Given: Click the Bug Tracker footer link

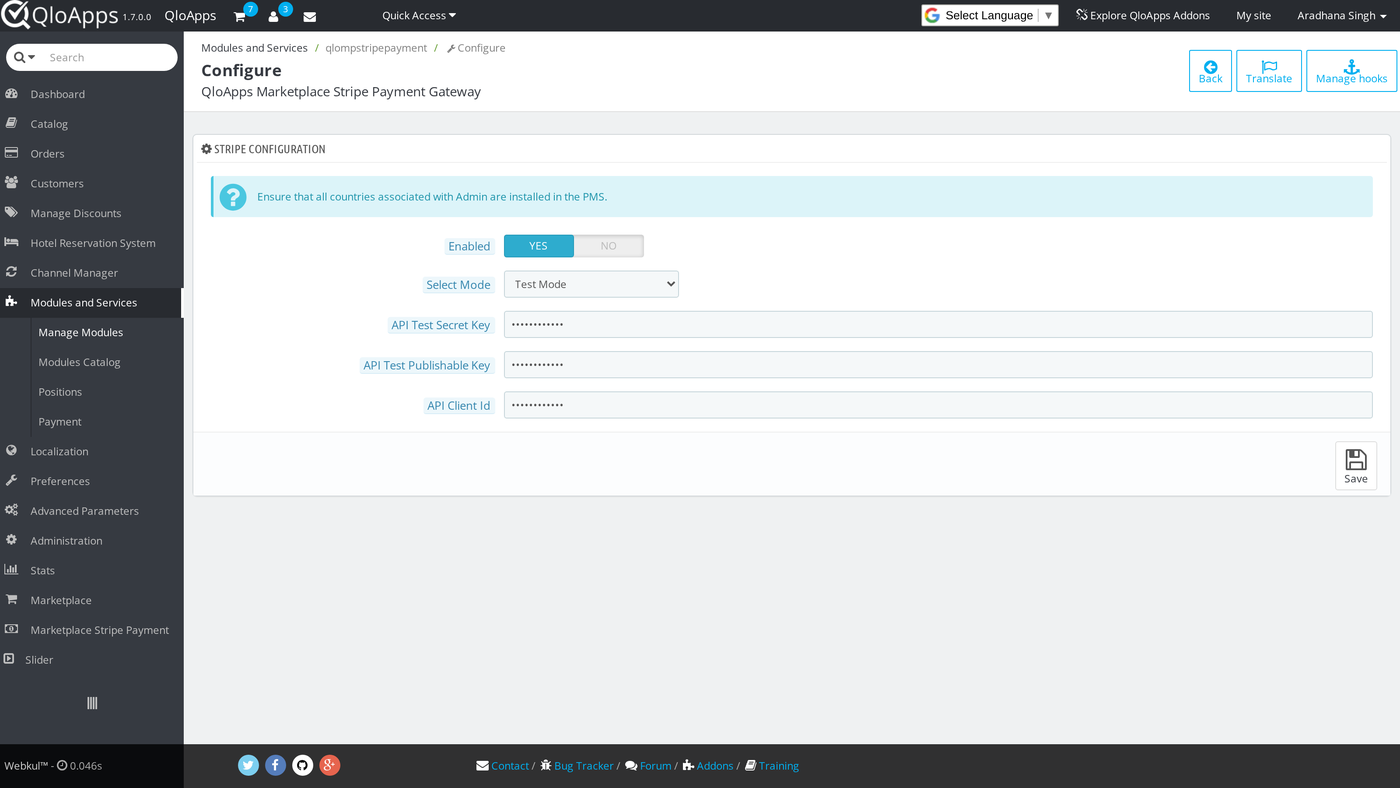Looking at the screenshot, I should (x=577, y=766).
